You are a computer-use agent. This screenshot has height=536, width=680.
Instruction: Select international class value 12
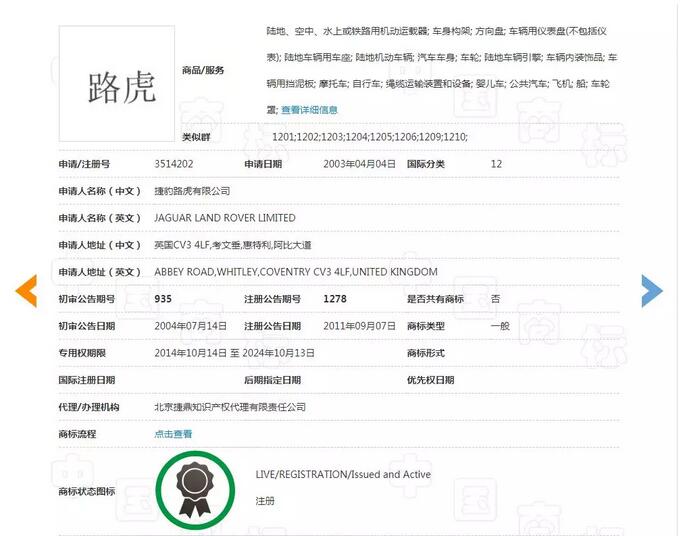(496, 164)
